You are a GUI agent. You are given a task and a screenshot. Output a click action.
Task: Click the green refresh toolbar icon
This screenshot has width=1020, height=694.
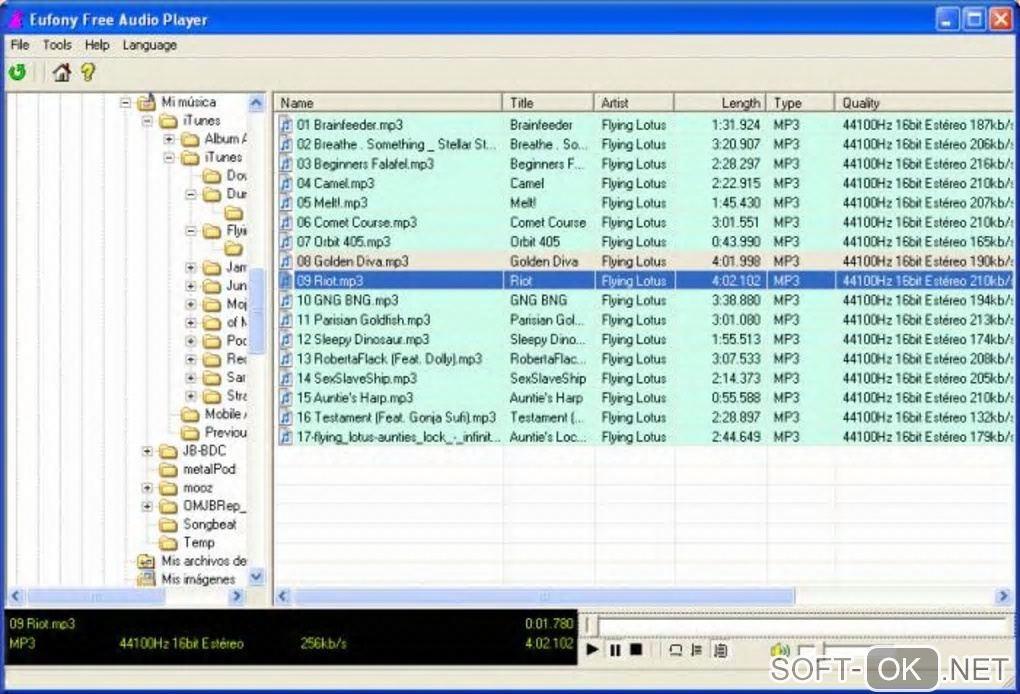tap(18, 72)
